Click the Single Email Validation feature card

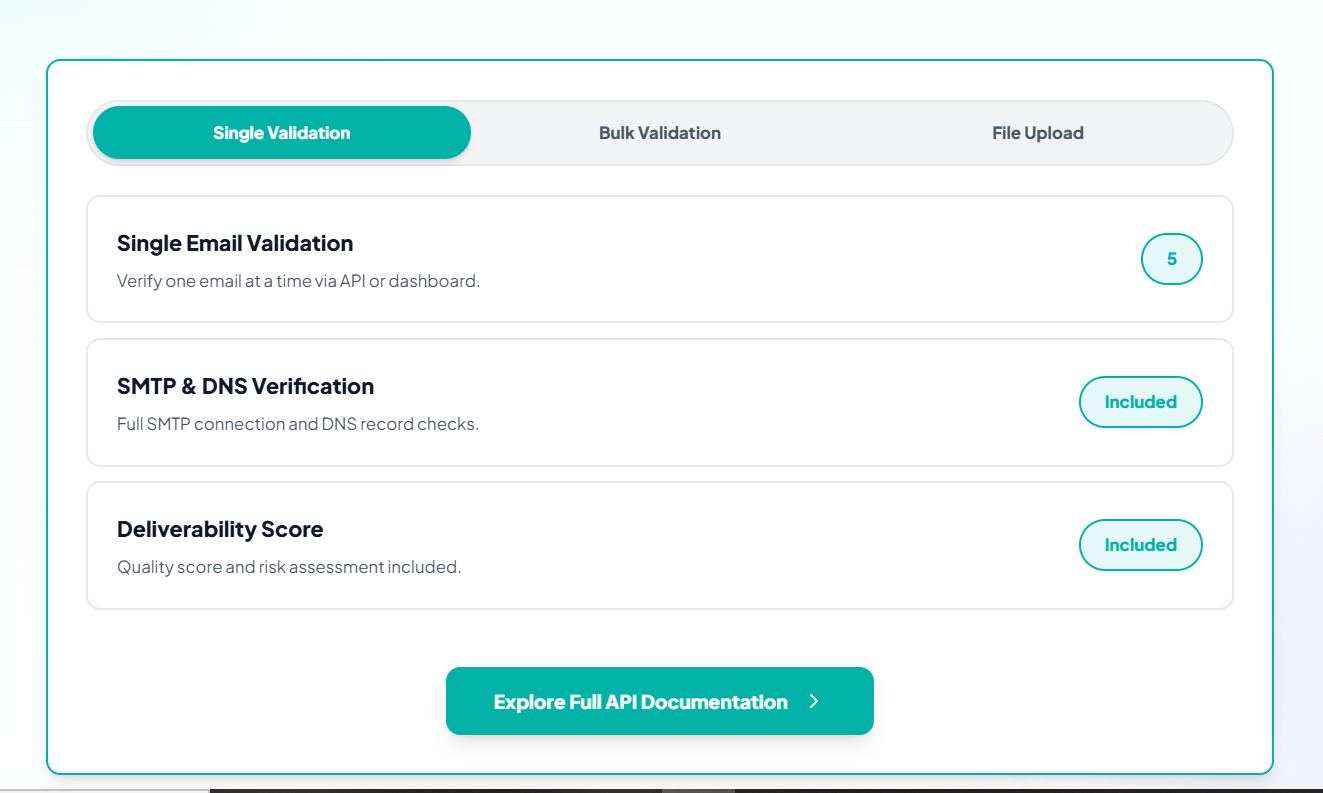(x=660, y=259)
